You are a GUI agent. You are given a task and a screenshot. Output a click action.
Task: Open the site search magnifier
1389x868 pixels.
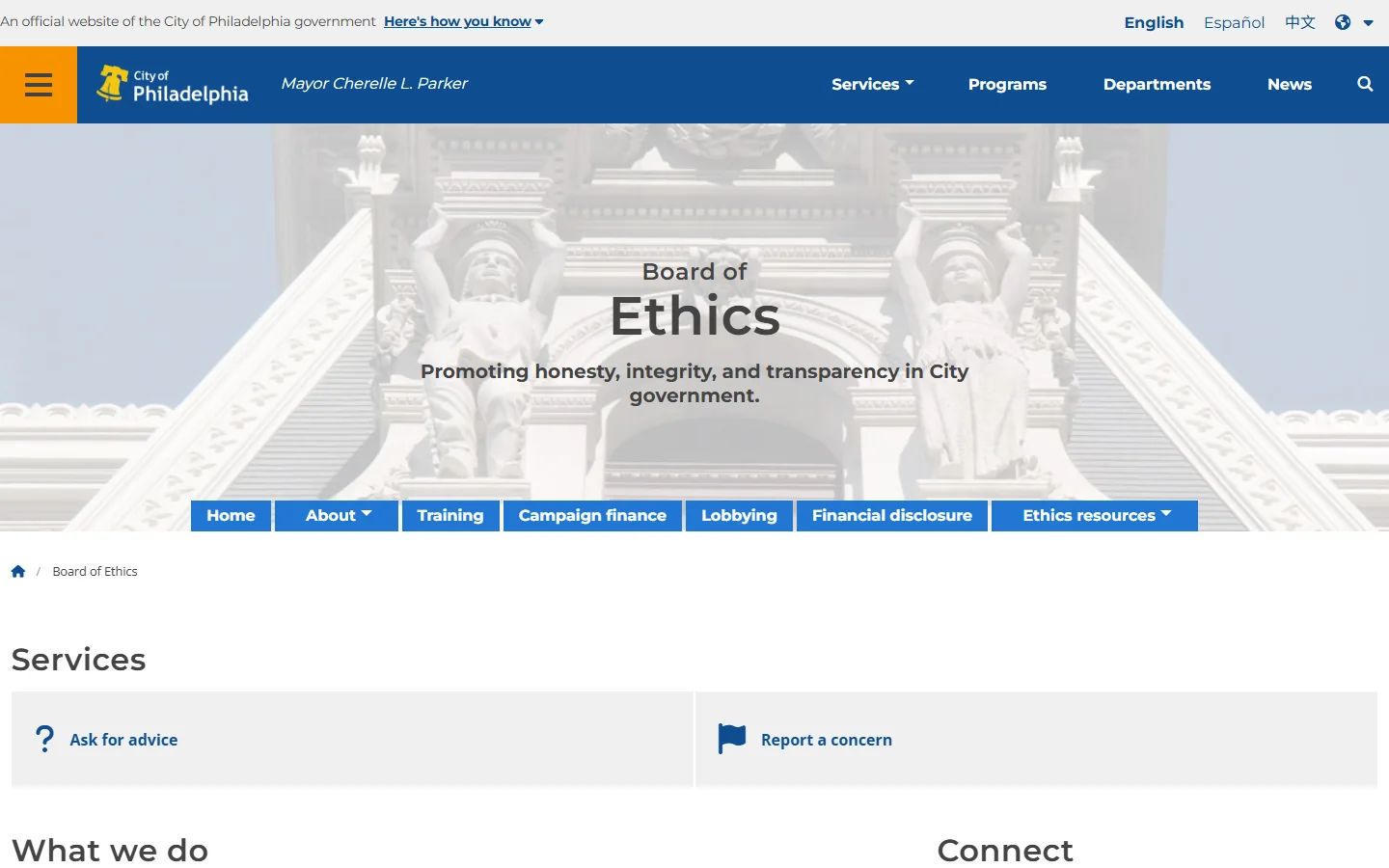1365,84
